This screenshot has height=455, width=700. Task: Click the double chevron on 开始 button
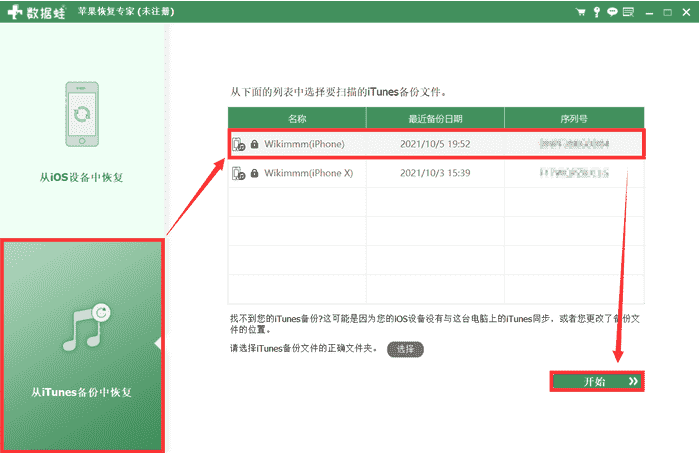[x=633, y=381]
